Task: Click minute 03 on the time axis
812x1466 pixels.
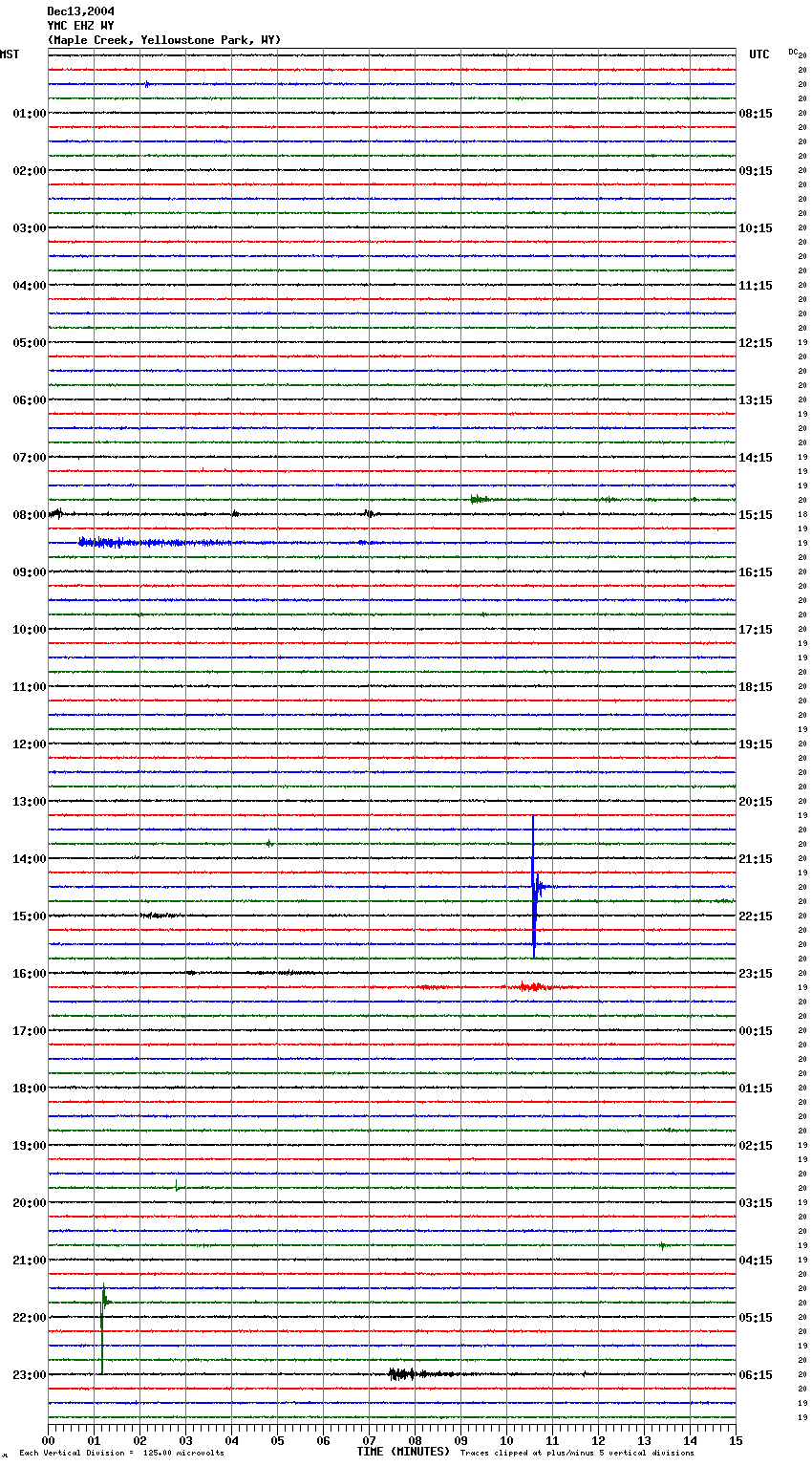Action: 186,1440
